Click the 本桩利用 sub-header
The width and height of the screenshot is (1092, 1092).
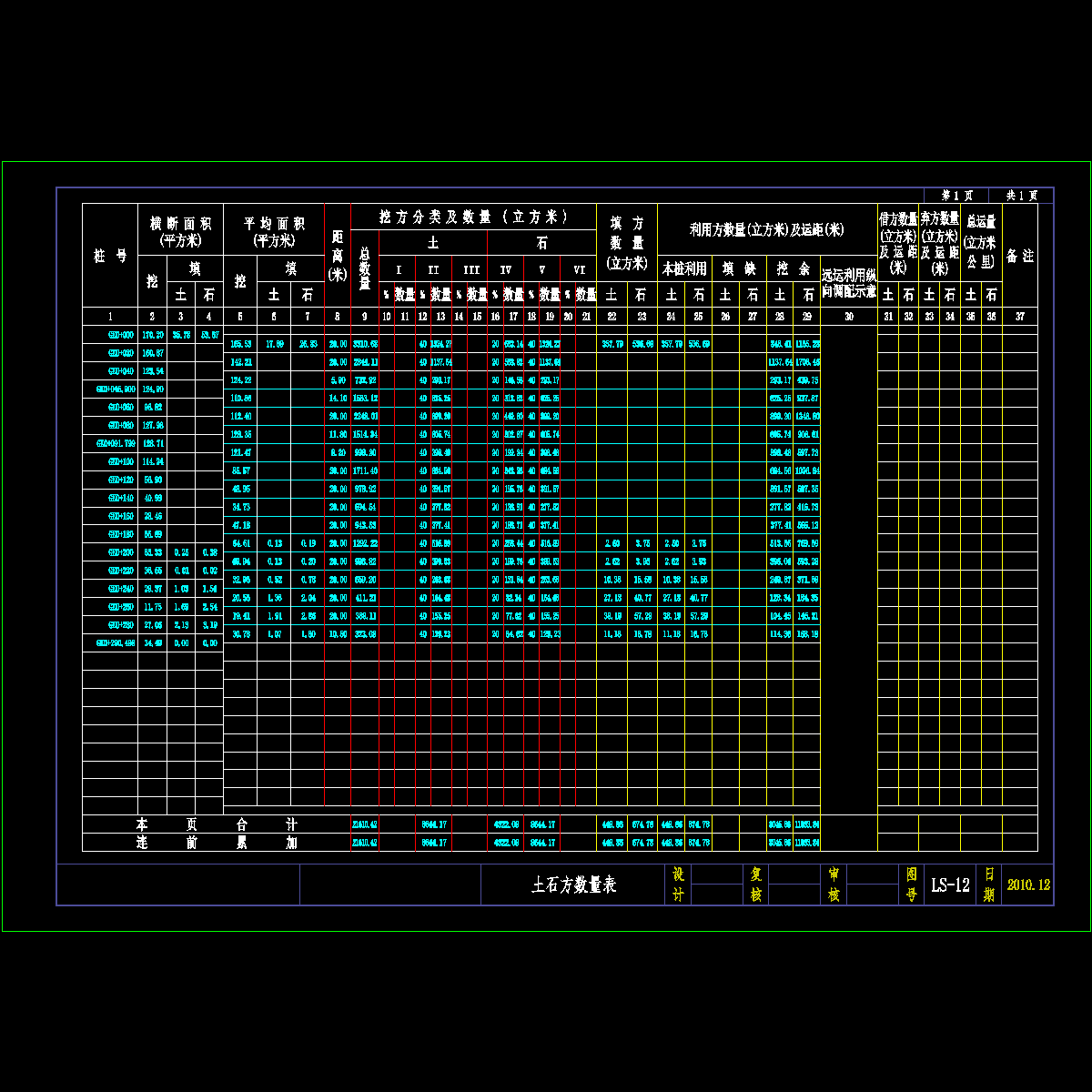click(684, 268)
